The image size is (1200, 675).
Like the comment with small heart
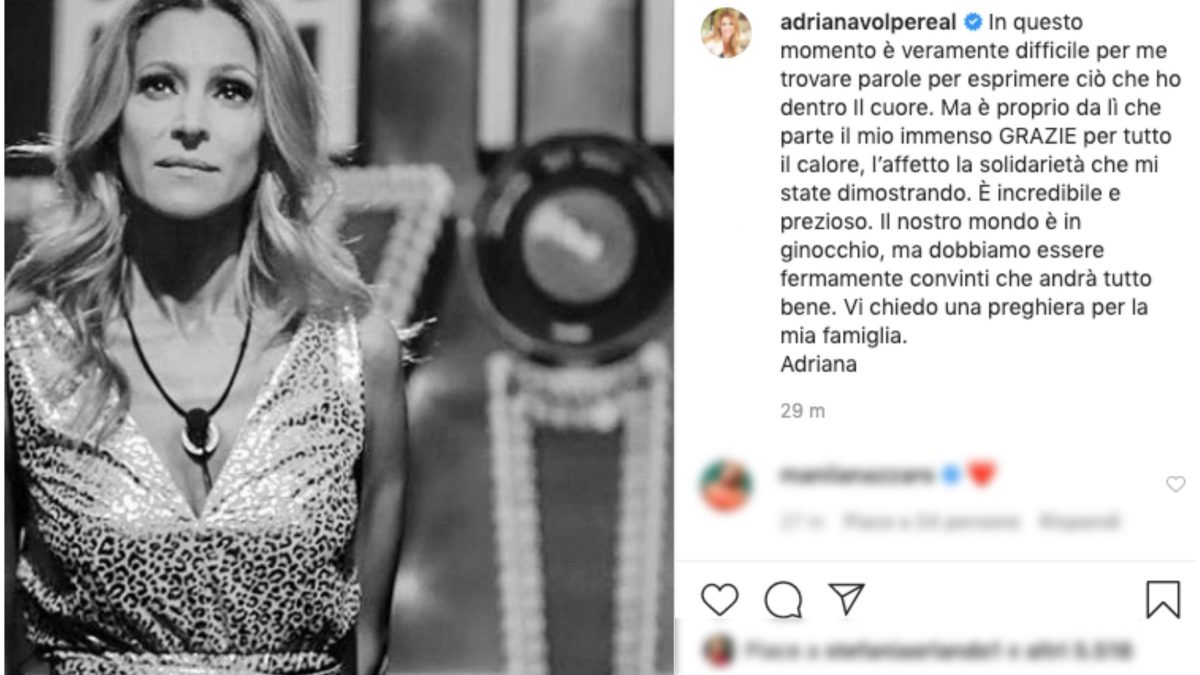coord(1175,484)
